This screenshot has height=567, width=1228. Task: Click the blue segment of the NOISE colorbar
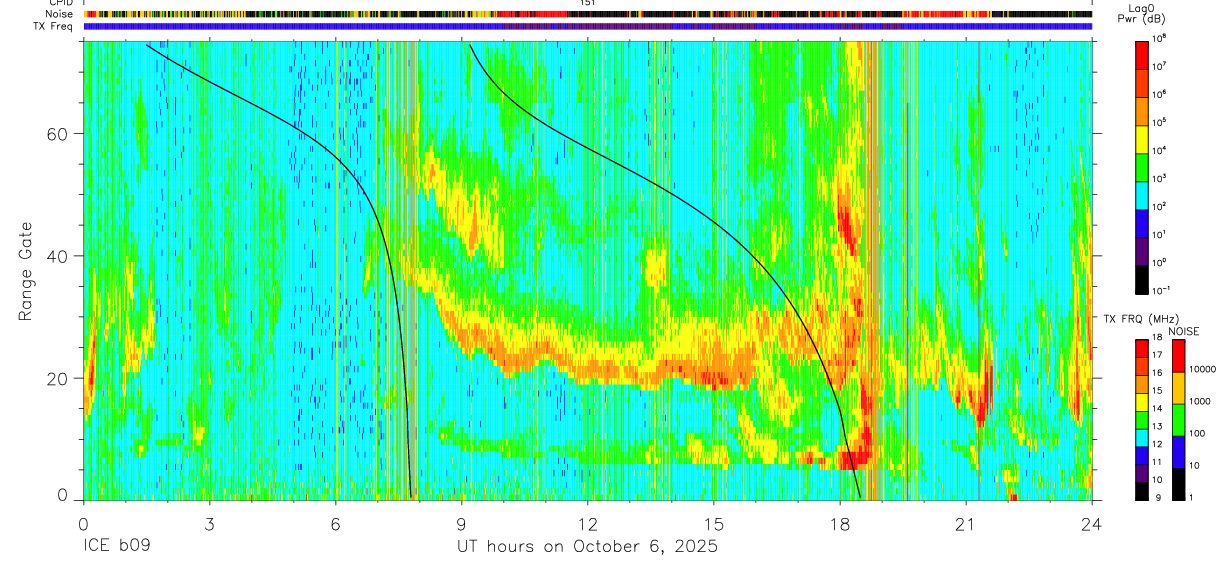click(x=1178, y=452)
